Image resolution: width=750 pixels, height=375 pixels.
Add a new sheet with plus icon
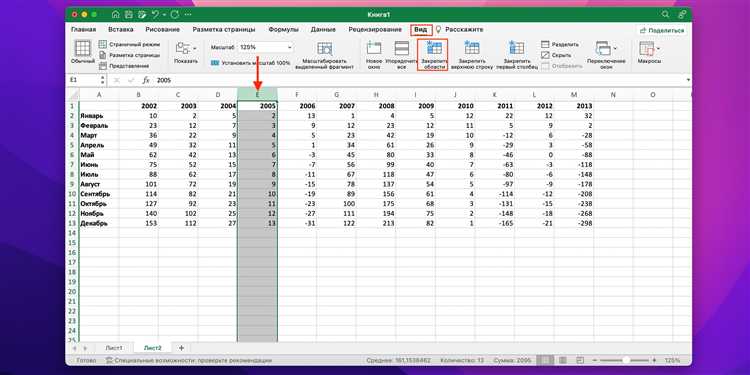pos(181,348)
